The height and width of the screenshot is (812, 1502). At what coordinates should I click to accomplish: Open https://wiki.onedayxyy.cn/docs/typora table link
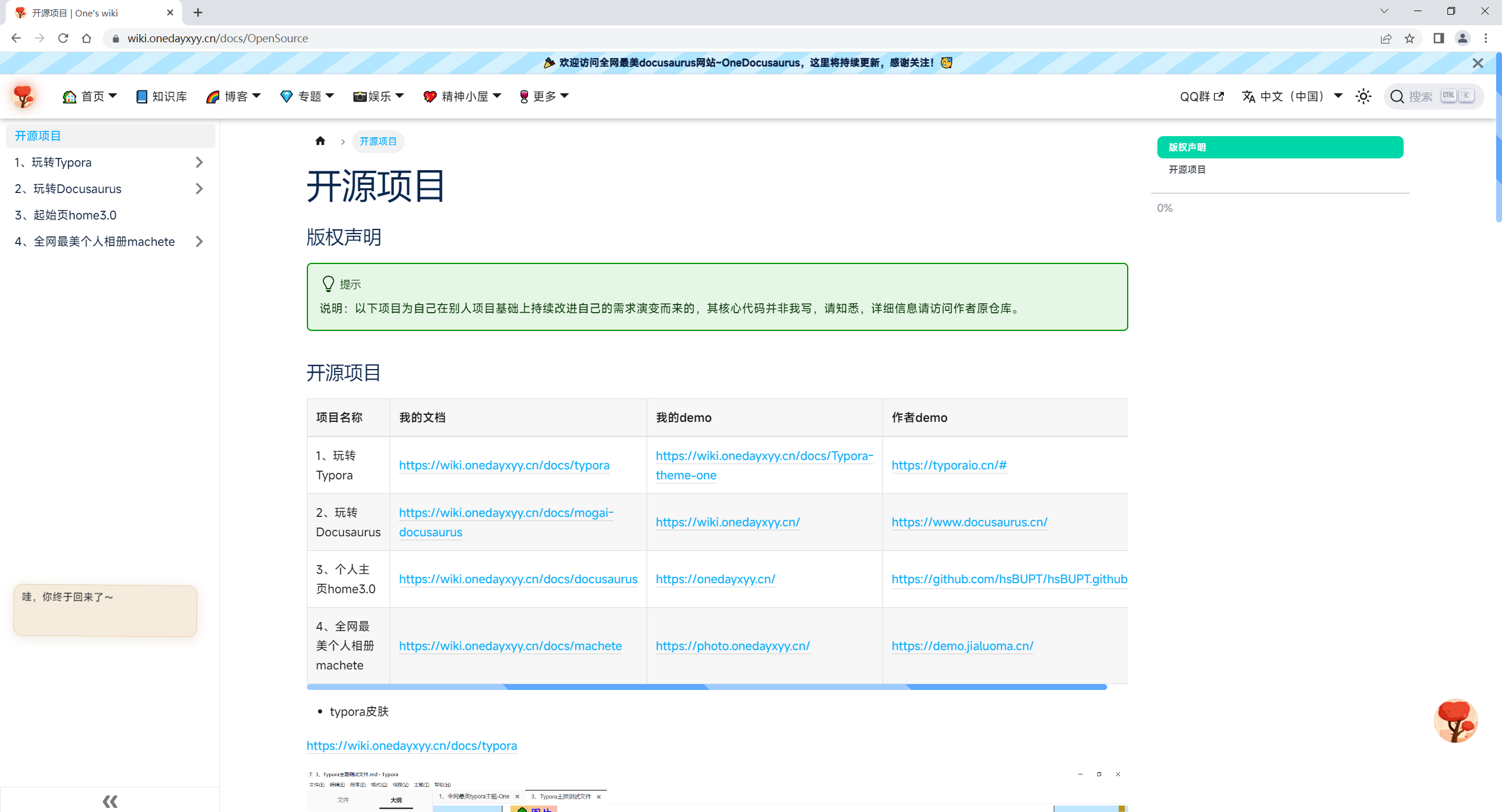tap(504, 465)
